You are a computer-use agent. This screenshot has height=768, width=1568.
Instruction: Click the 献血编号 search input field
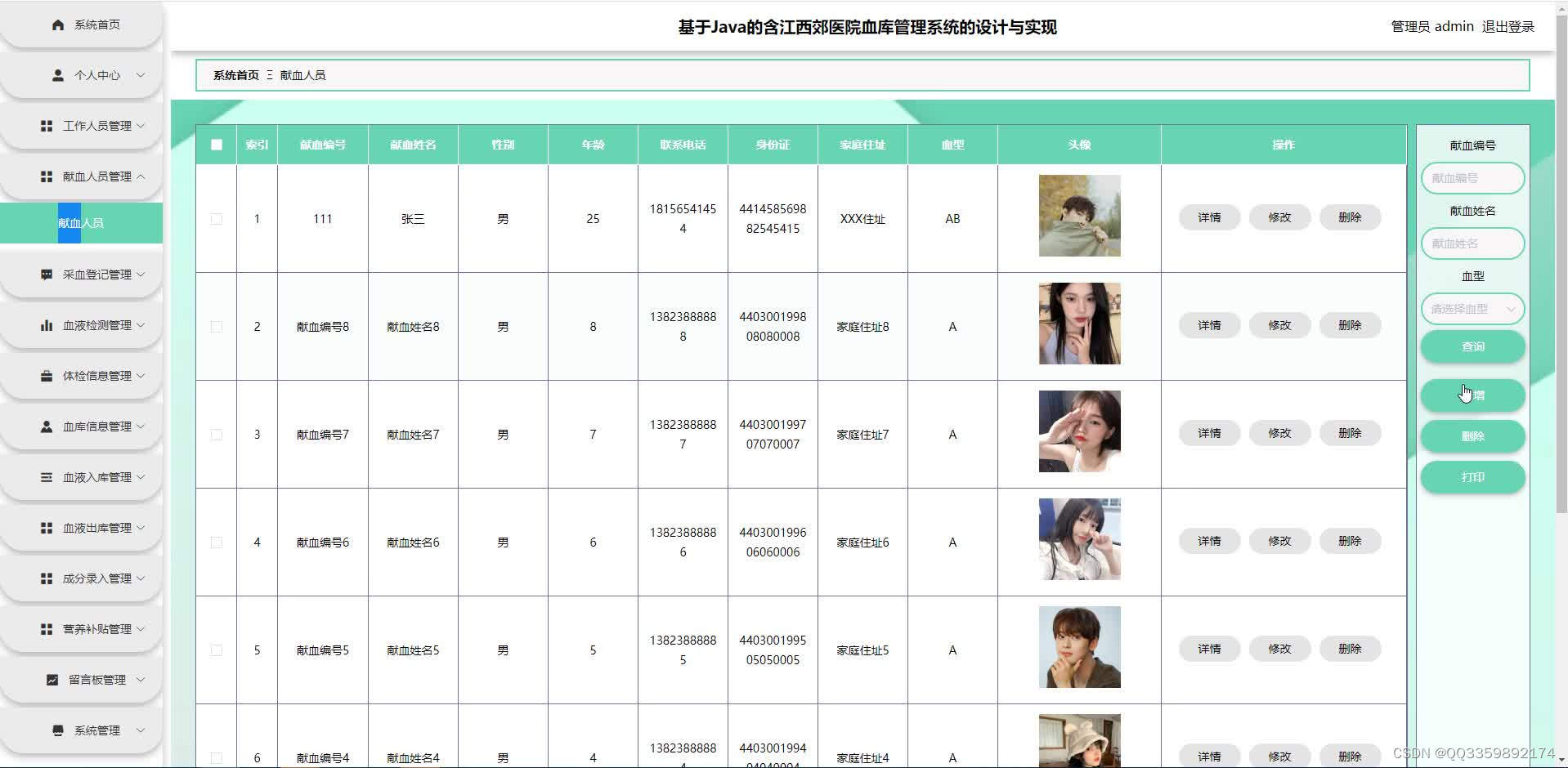[x=1472, y=178]
